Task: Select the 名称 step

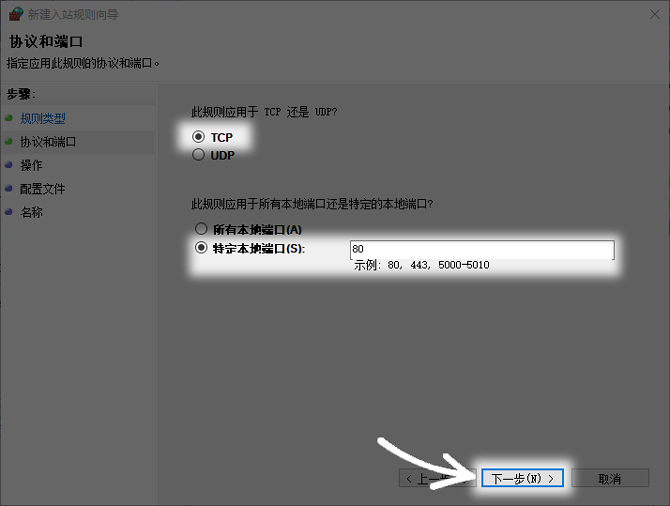Action: point(31,212)
